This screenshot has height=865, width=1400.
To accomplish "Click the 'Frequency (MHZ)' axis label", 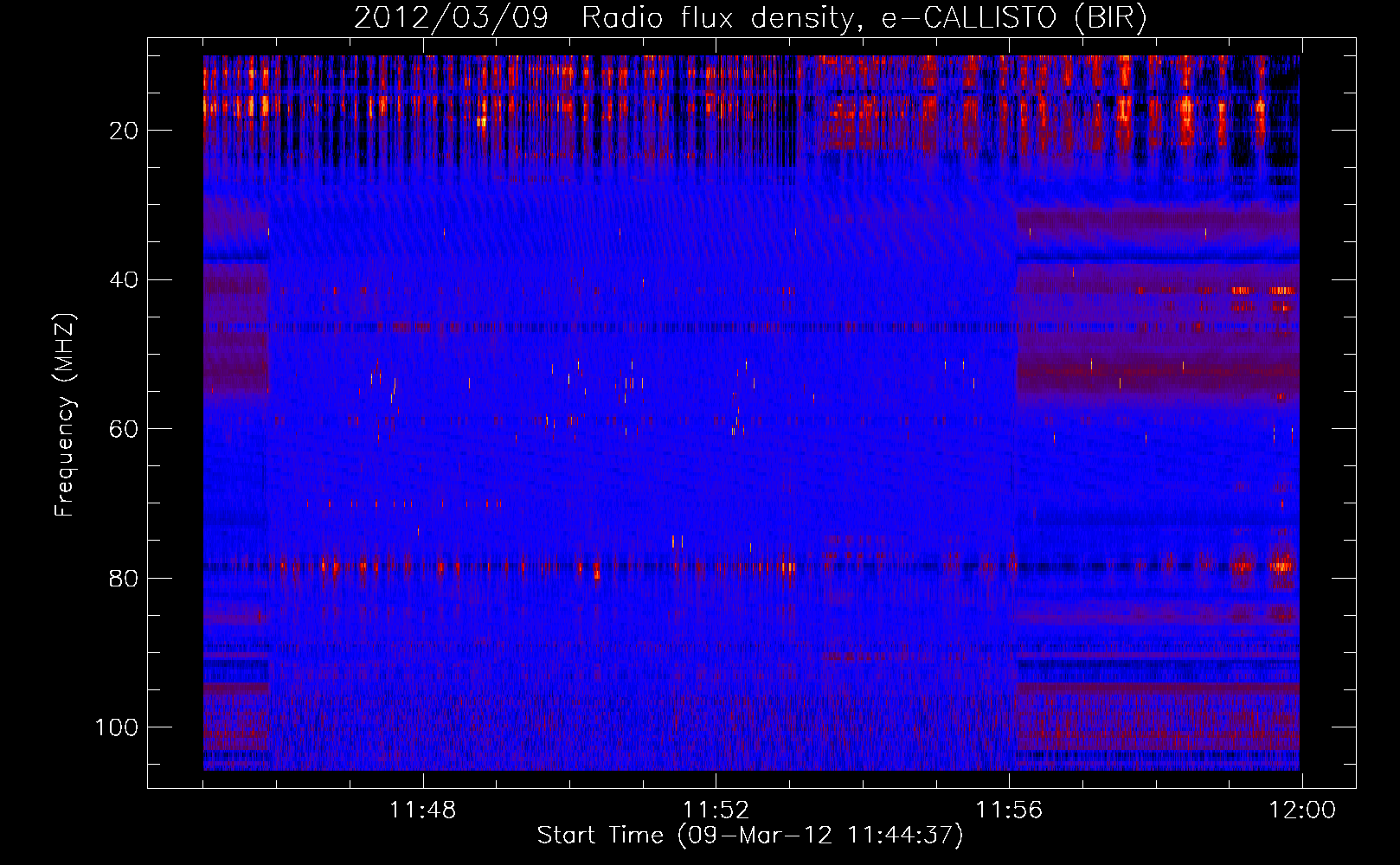I will [66, 415].
